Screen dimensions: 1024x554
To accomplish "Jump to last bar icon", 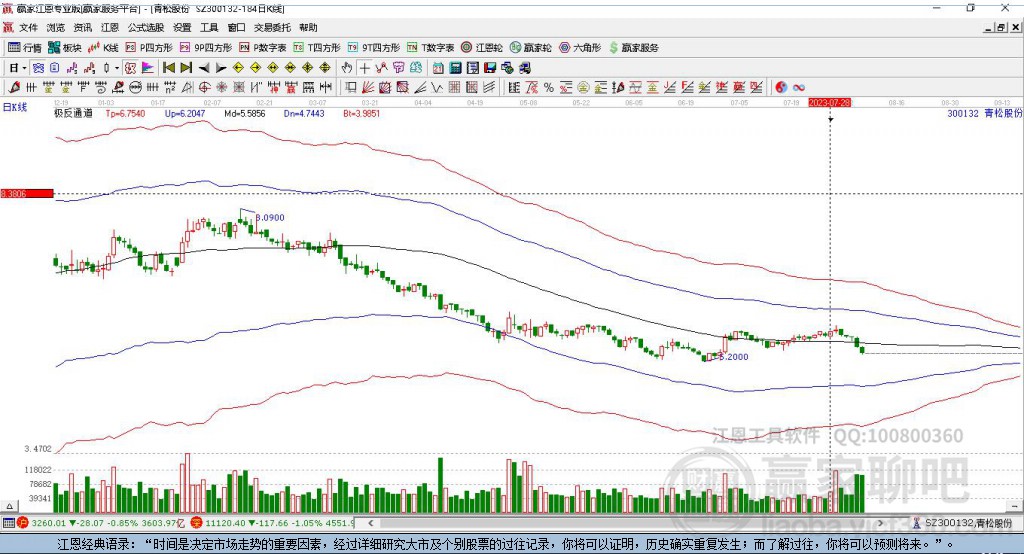I will point(186,68).
